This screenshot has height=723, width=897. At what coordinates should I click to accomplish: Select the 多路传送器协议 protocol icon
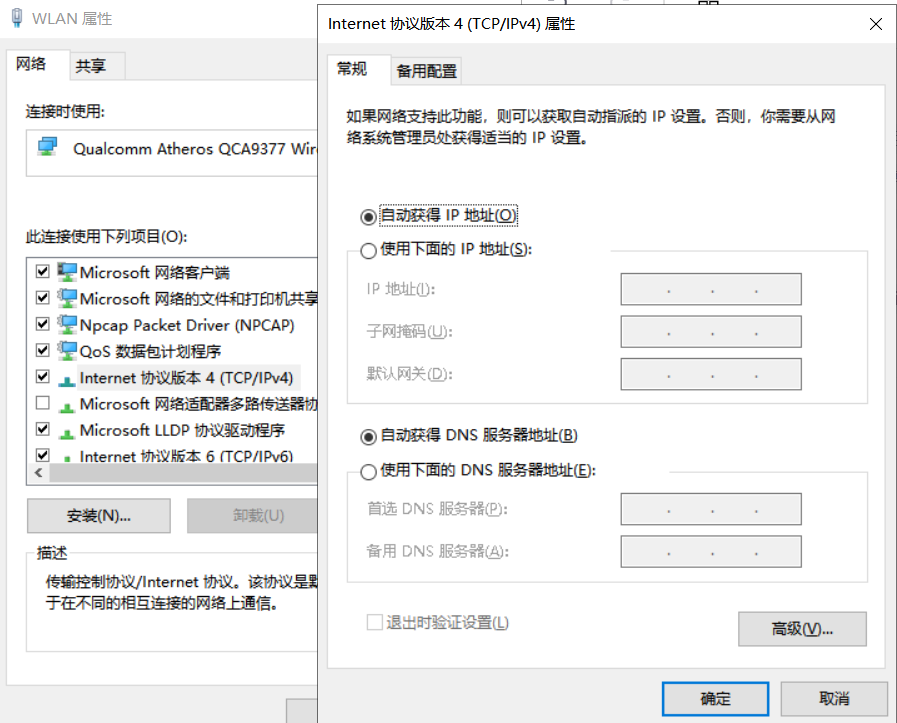67,407
